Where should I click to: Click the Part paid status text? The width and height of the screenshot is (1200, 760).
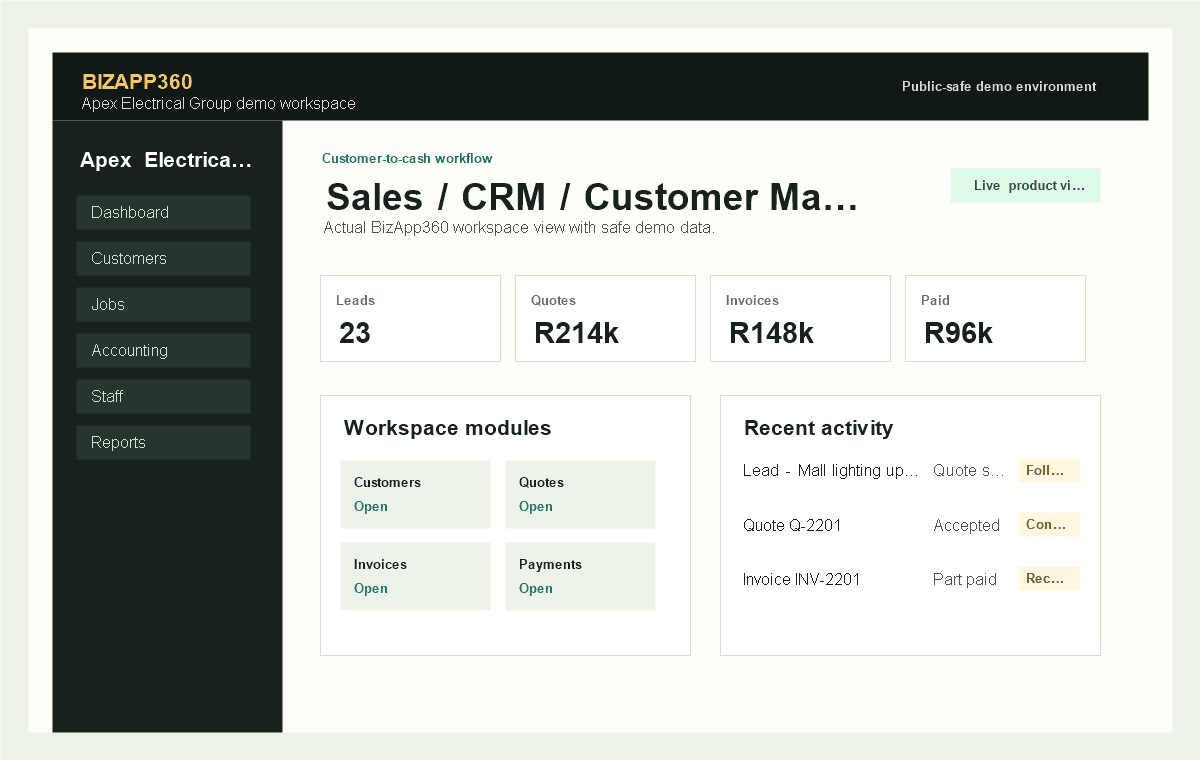pyautogui.click(x=964, y=579)
